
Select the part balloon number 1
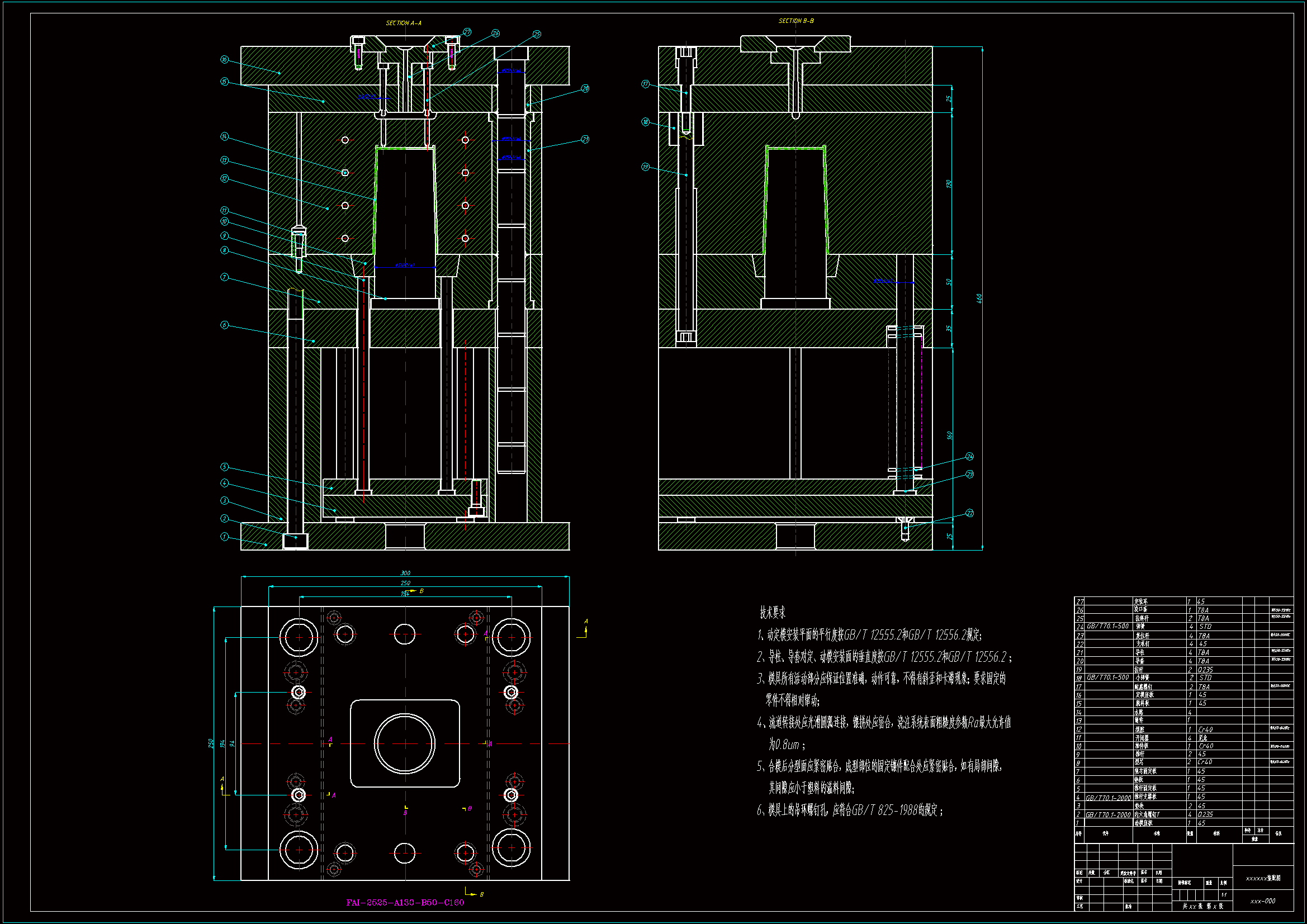(x=224, y=536)
